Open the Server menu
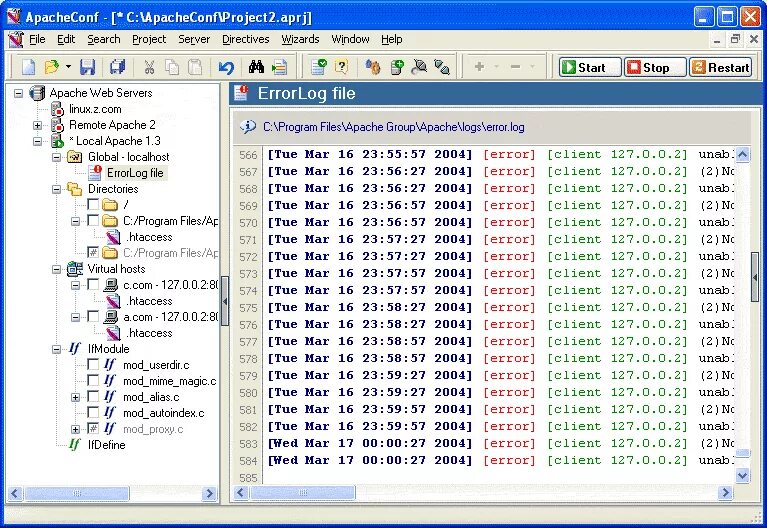Viewport: 767px width, 528px height. [x=194, y=39]
